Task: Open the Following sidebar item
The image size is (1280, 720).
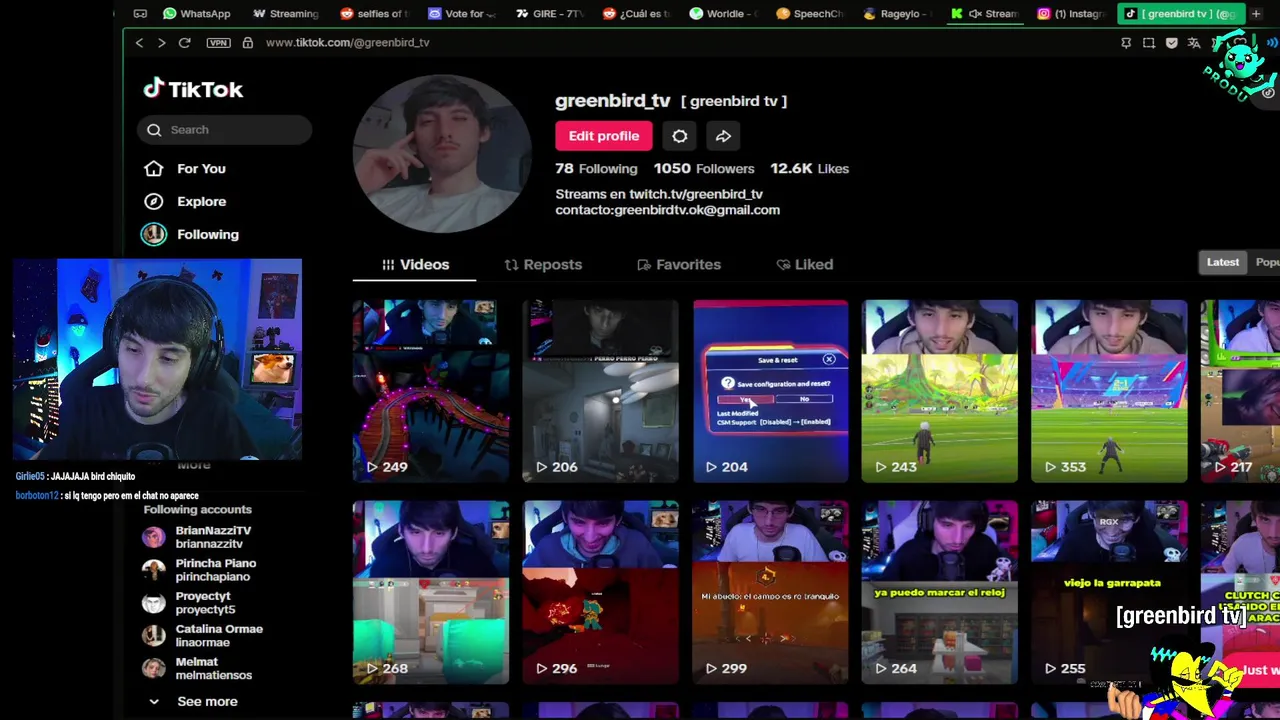Action: pyautogui.click(x=191, y=234)
